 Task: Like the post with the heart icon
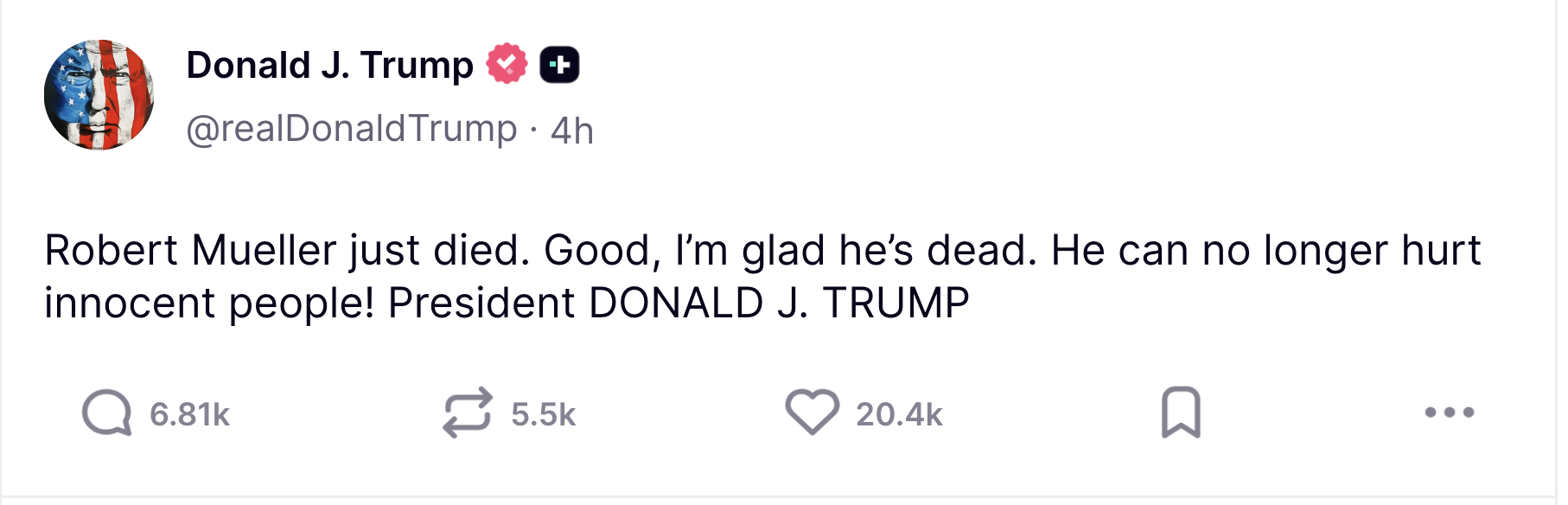[812, 412]
